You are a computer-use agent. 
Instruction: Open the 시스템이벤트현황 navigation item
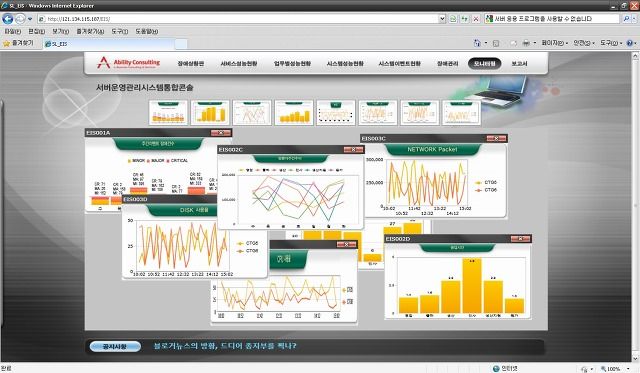(x=400, y=64)
